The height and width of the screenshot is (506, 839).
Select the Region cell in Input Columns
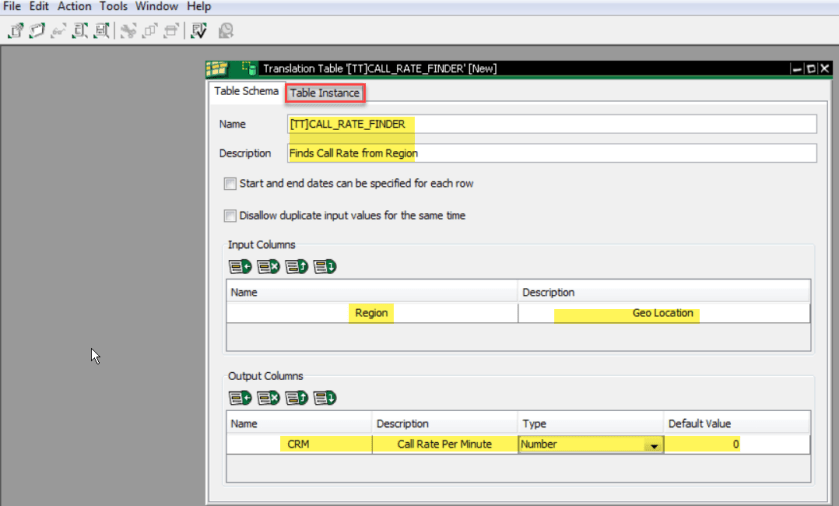tap(372, 313)
